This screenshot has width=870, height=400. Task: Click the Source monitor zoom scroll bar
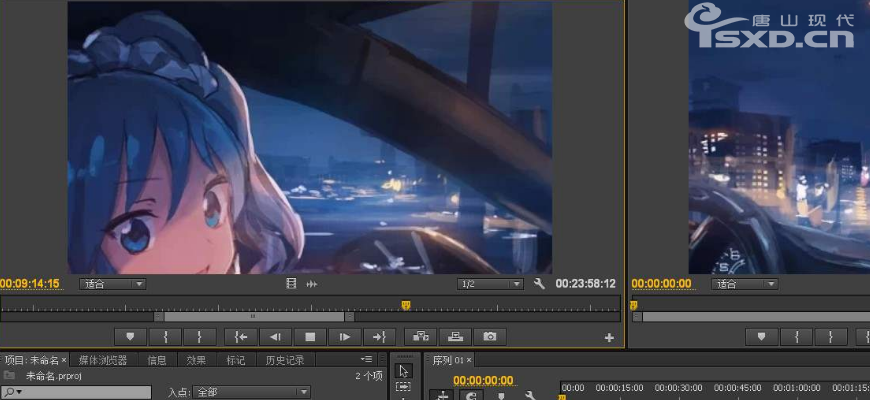pos(254,317)
